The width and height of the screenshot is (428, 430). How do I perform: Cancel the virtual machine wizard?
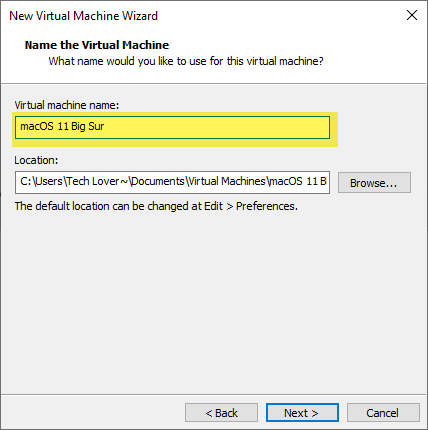click(383, 413)
